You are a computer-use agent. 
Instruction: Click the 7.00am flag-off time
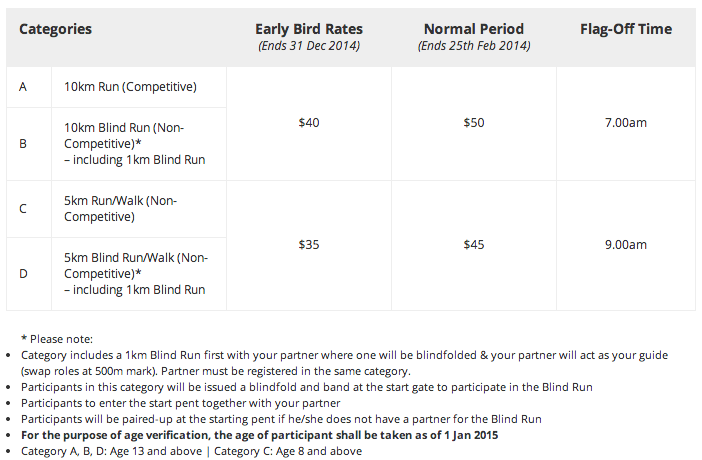[x=626, y=122]
